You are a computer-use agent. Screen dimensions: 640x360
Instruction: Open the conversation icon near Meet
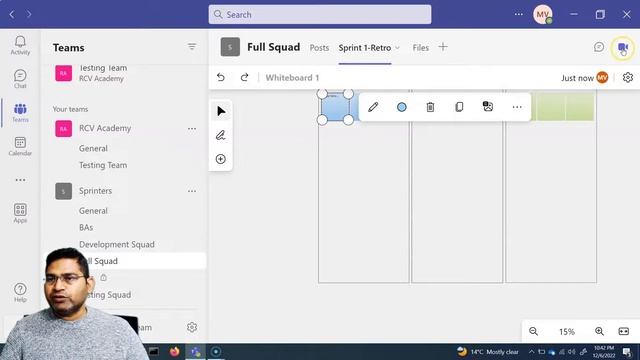click(599, 47)
